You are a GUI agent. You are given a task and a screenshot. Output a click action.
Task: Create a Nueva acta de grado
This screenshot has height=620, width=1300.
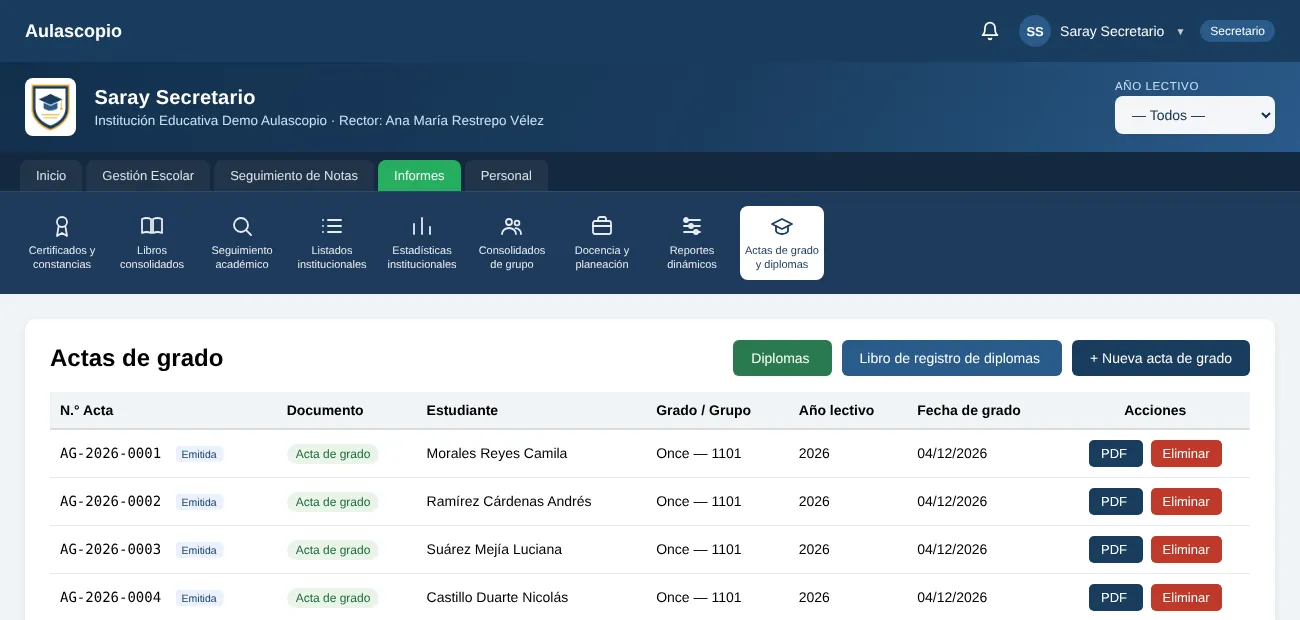click(1161, 358)
